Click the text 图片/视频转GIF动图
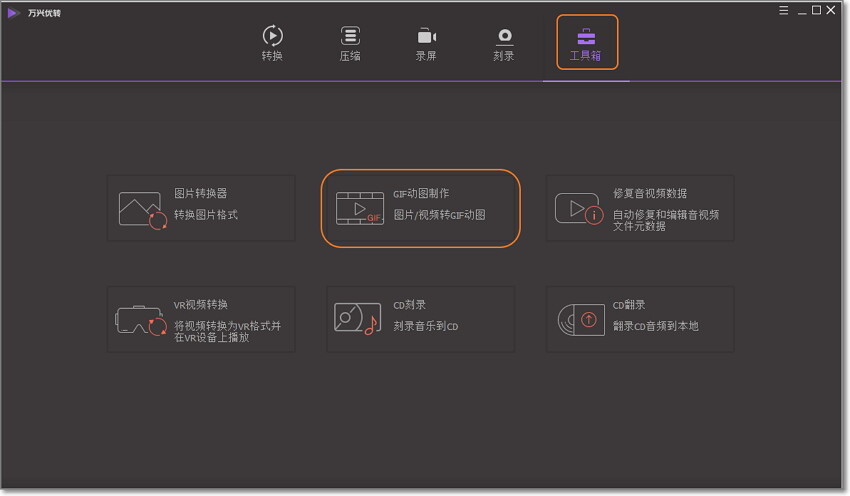This screenshot has width=850, height=496. tap(440, 215)
